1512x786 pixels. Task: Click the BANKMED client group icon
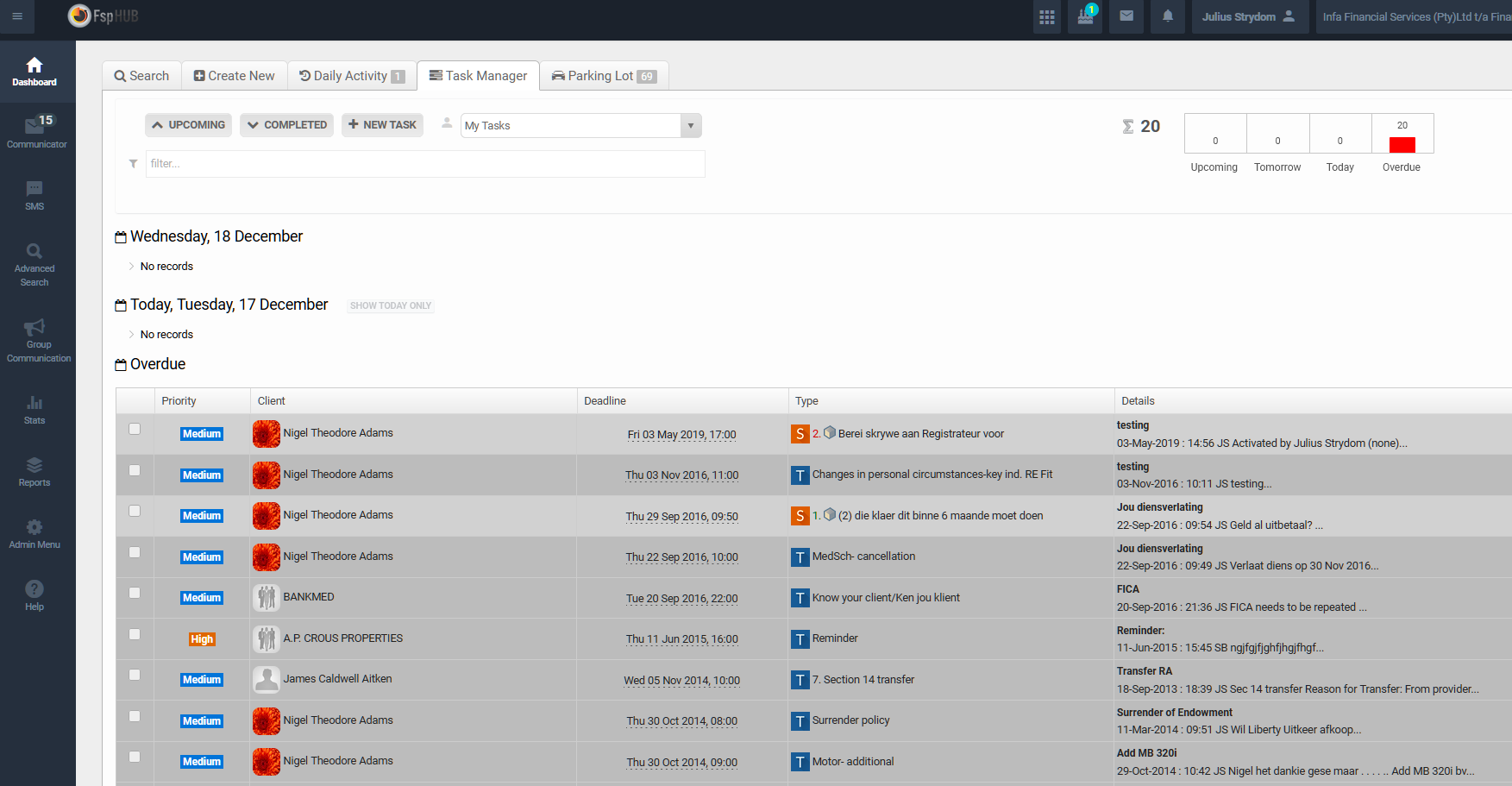267,598
